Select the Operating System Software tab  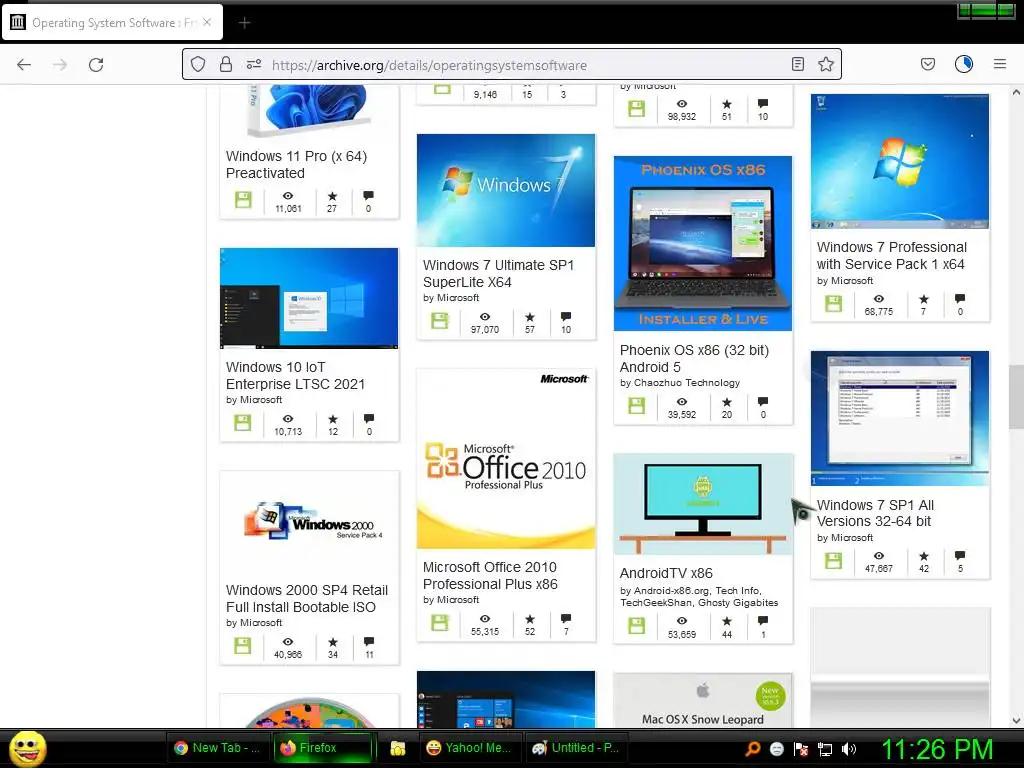pos(112,22)
